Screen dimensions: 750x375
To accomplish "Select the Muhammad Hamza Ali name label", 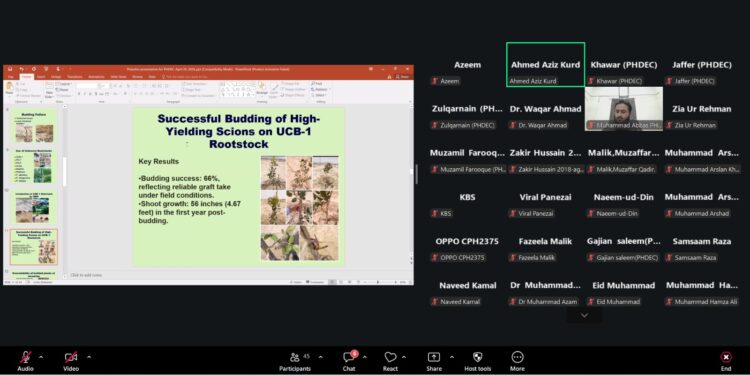I will [706, 302].
